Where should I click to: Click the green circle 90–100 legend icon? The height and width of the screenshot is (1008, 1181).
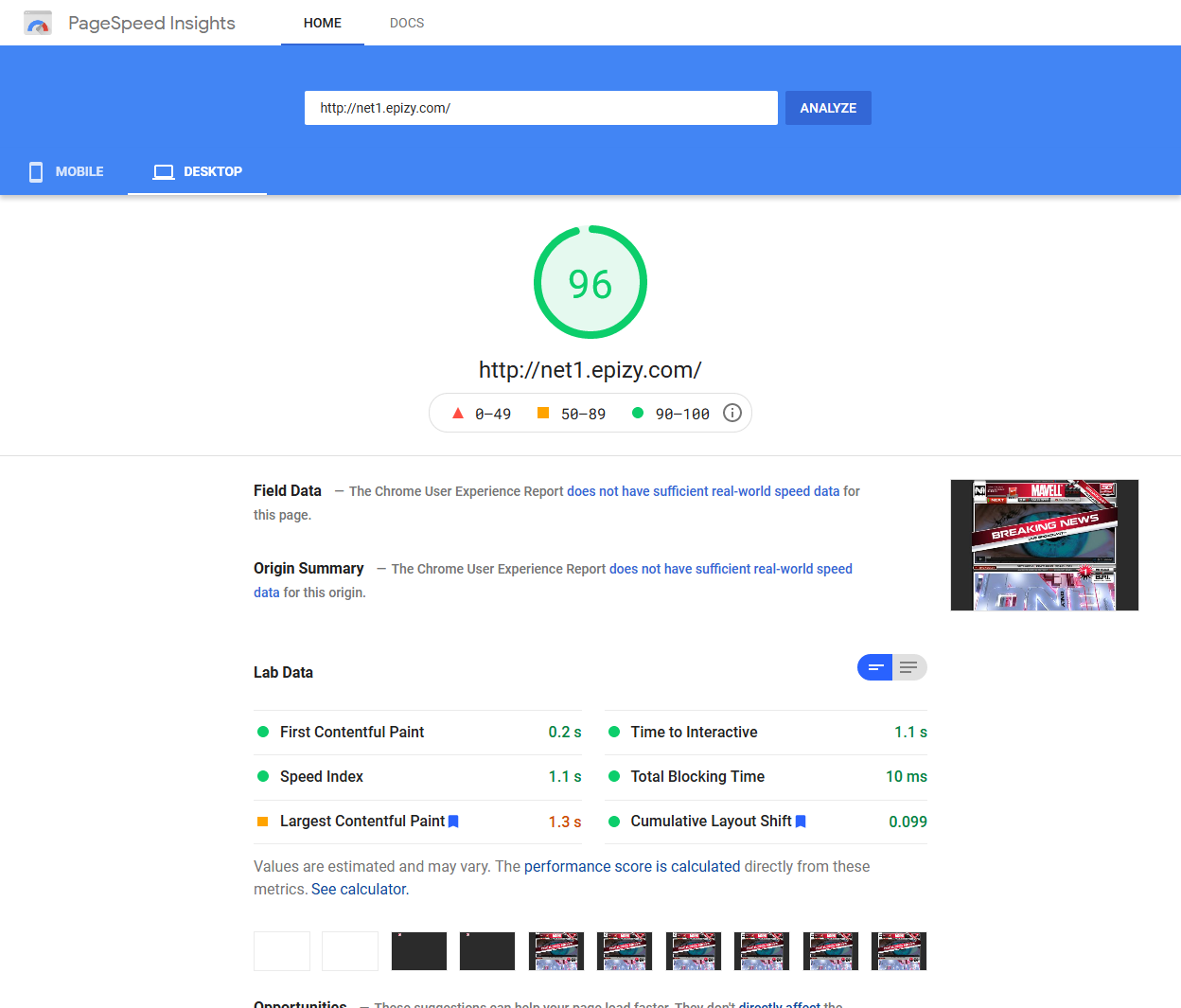(x=638, y=413)
